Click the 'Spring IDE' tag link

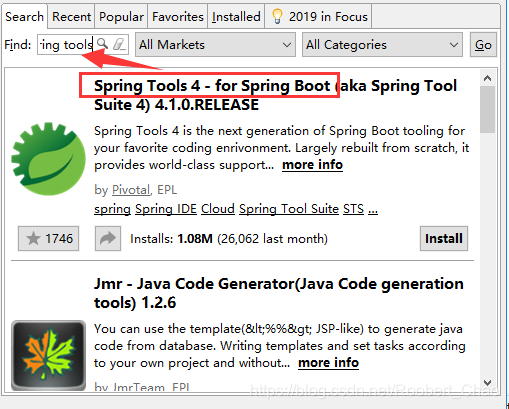(166, 209)
